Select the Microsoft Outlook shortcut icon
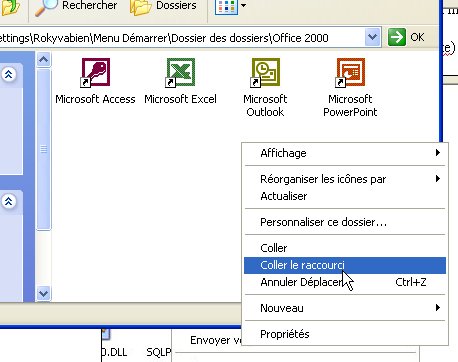The height and width of the screenshot is (362, 458). (x=265, y=73)
